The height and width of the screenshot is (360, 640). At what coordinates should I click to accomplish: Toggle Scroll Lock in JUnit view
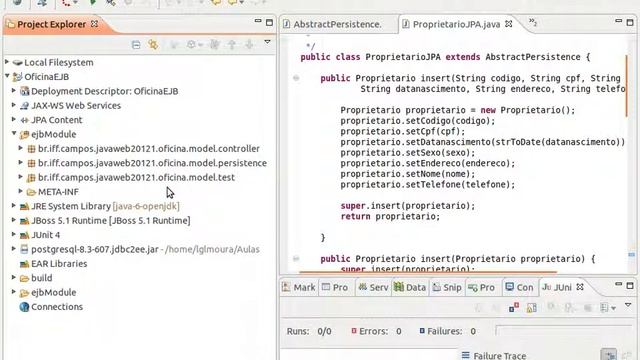(531, 307)
